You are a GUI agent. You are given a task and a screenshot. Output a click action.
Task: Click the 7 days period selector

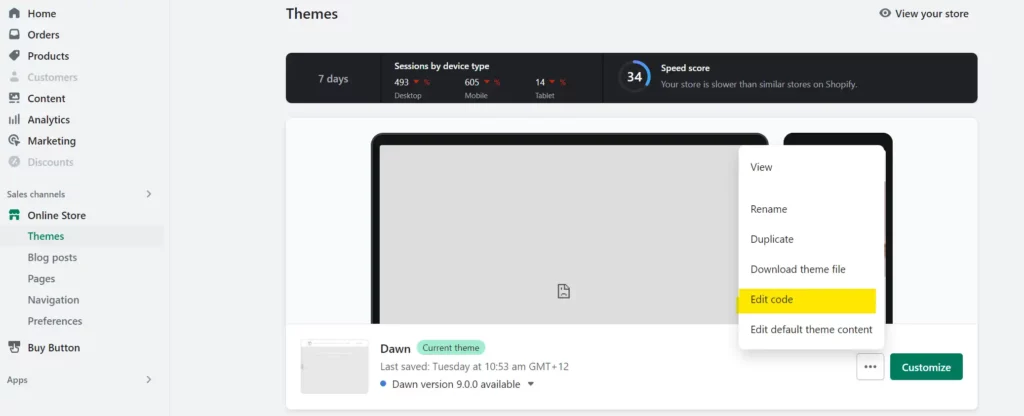333,78
